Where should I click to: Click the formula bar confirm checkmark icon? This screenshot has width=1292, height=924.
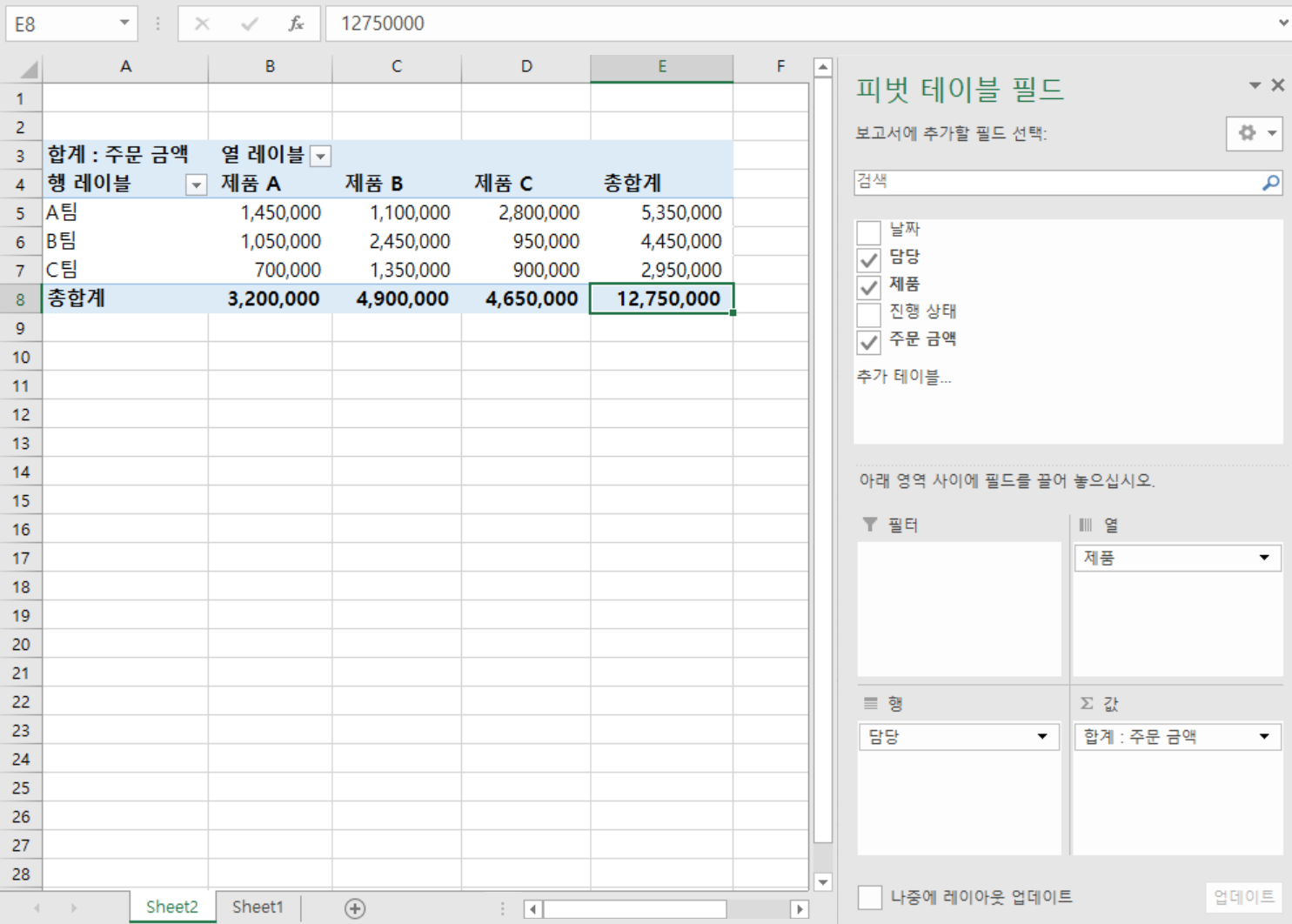[x=250, y=23]
